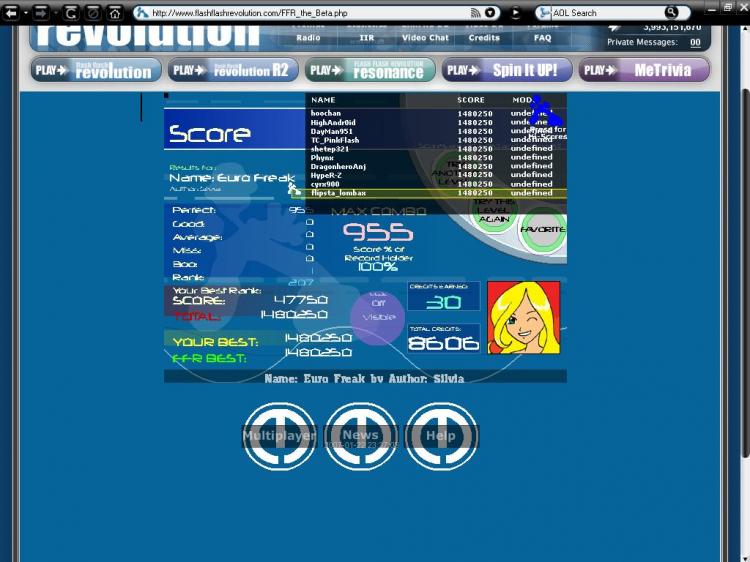Click the Credits Earned value 30
Screen dimensions: 750x562
click(443, 302)
